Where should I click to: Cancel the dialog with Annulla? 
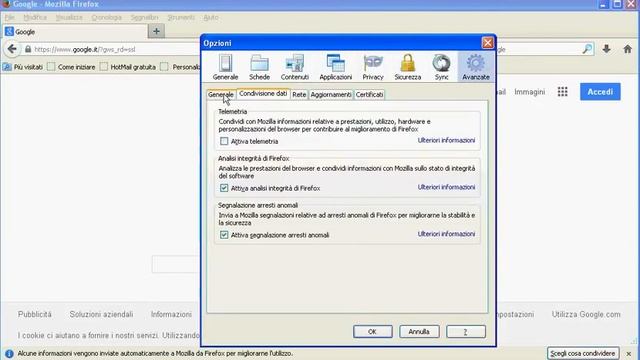pyautogui.click(x=419, y=331)
